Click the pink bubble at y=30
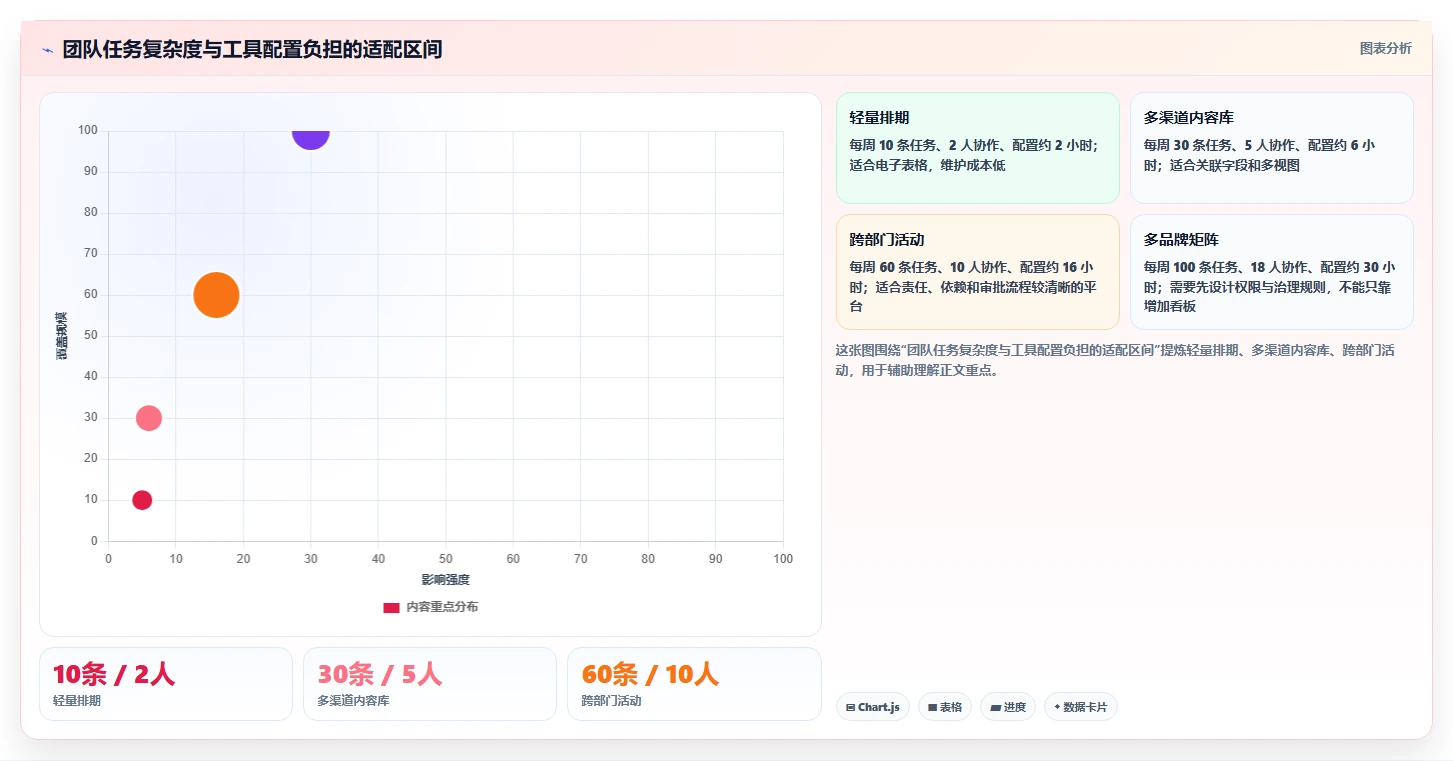This screenshot has height=761, width=1453. 149,418
